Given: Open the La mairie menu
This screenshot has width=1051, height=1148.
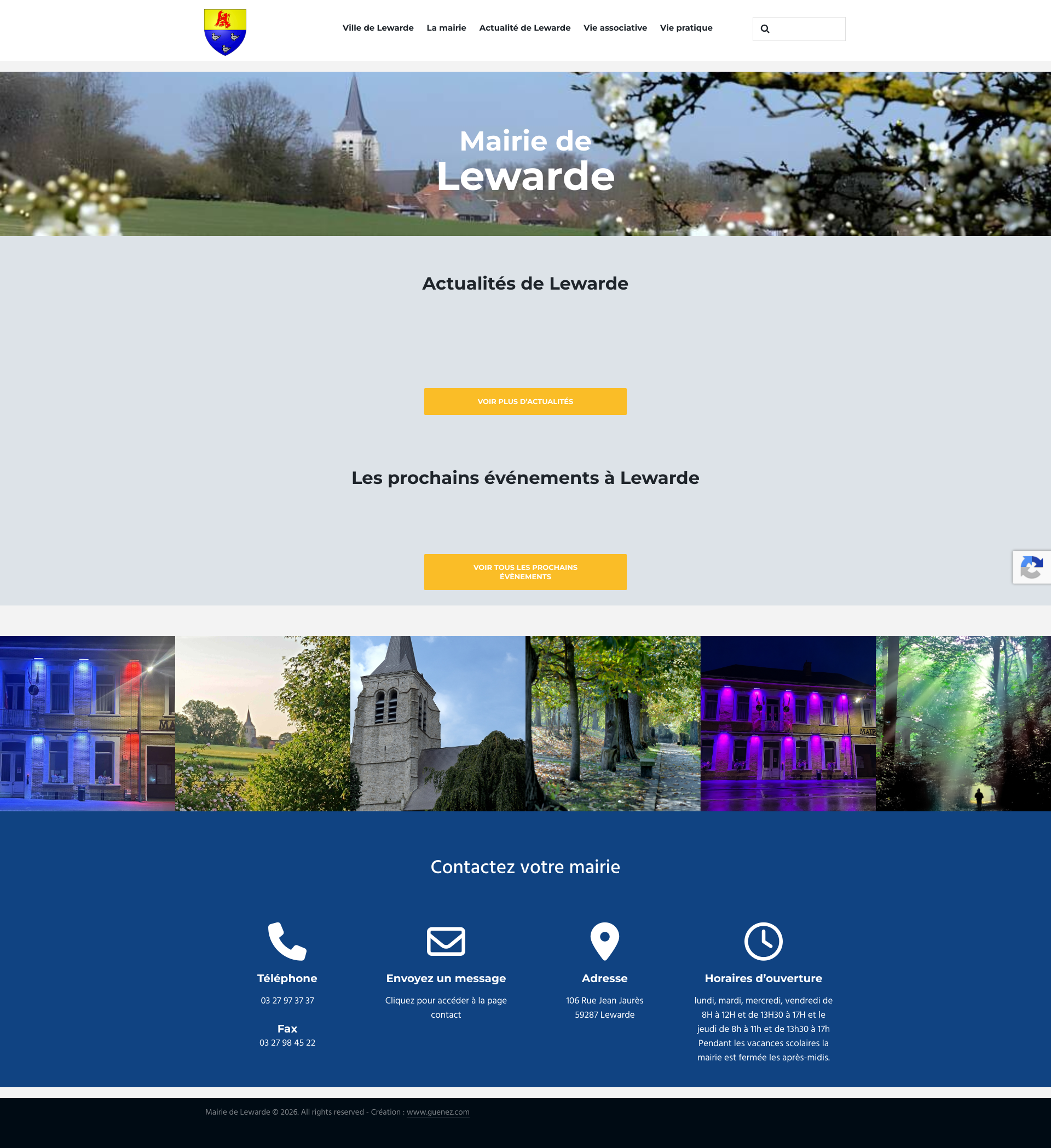Looking at the screenshot, I should pos(446,28).
